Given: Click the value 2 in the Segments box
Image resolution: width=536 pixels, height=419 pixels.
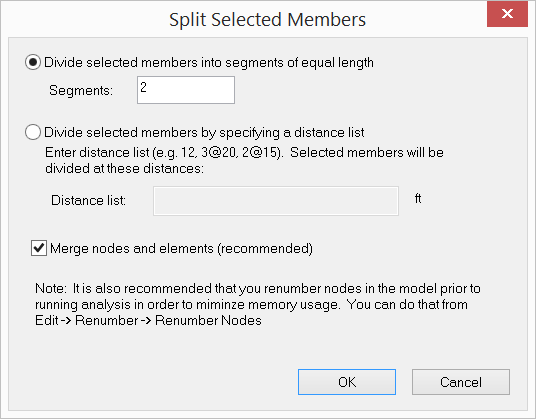Looking at the screenshot, I should 143,87.
